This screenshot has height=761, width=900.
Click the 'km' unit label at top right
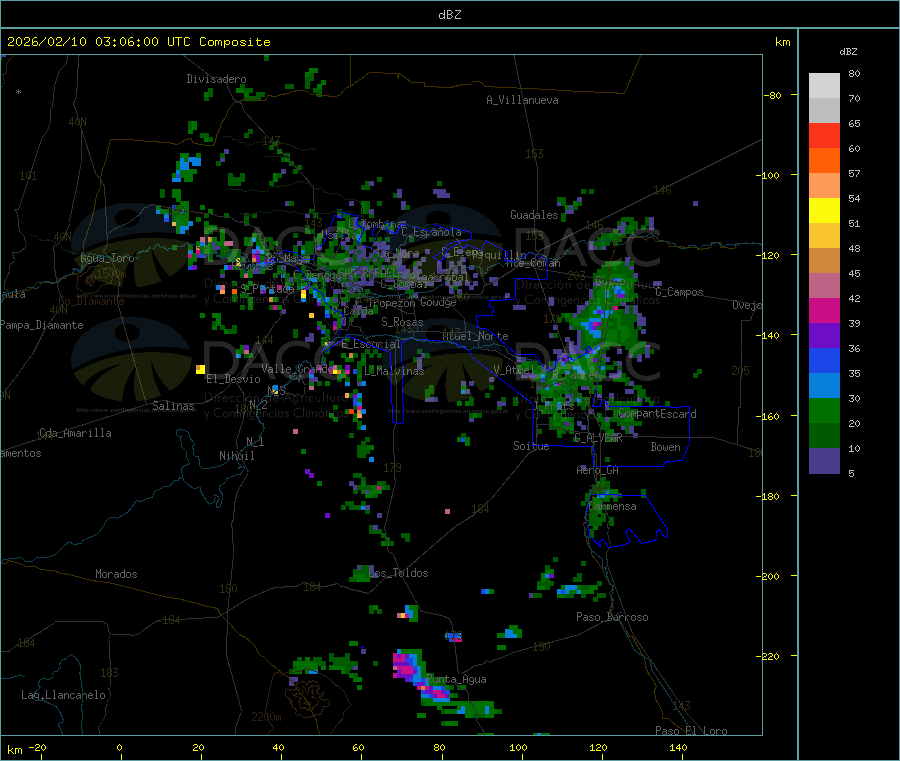[x=782, y=42]
